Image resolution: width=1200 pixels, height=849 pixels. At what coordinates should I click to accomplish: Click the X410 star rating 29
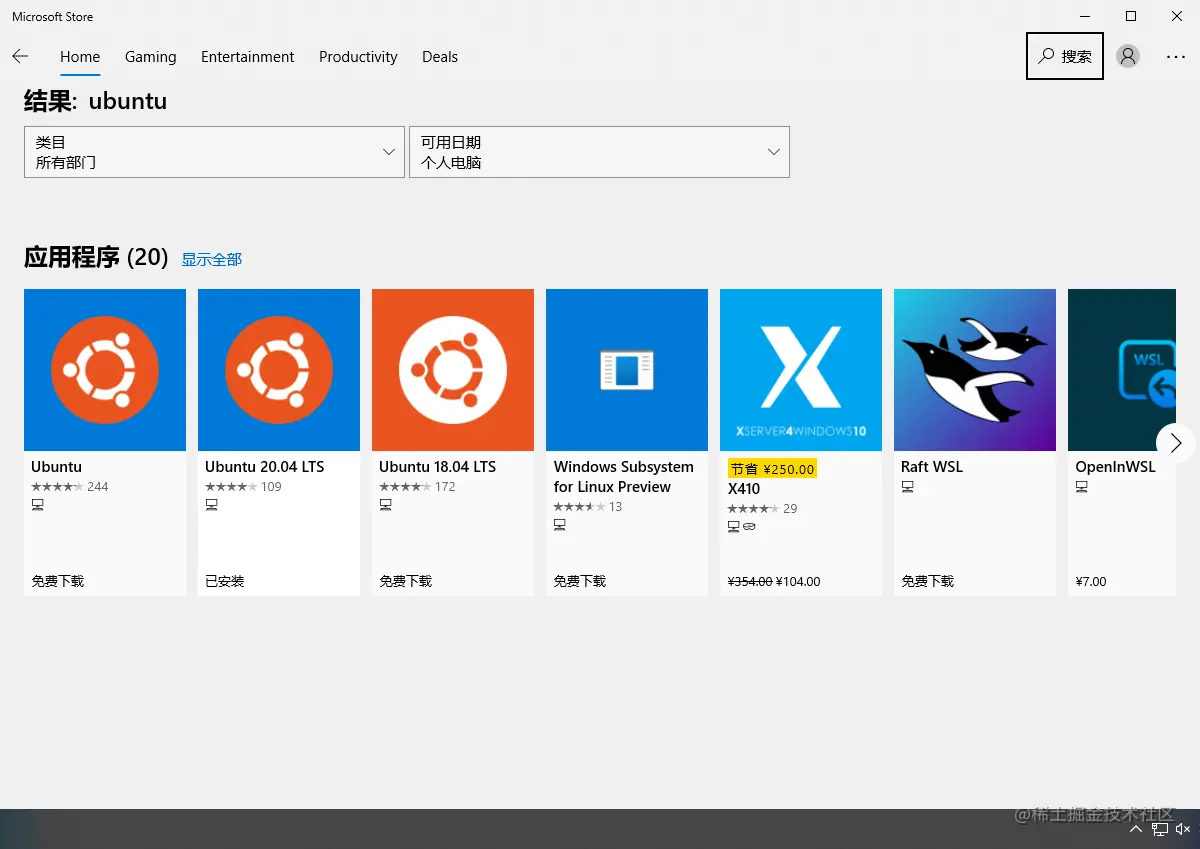click(x=762, y=509)
